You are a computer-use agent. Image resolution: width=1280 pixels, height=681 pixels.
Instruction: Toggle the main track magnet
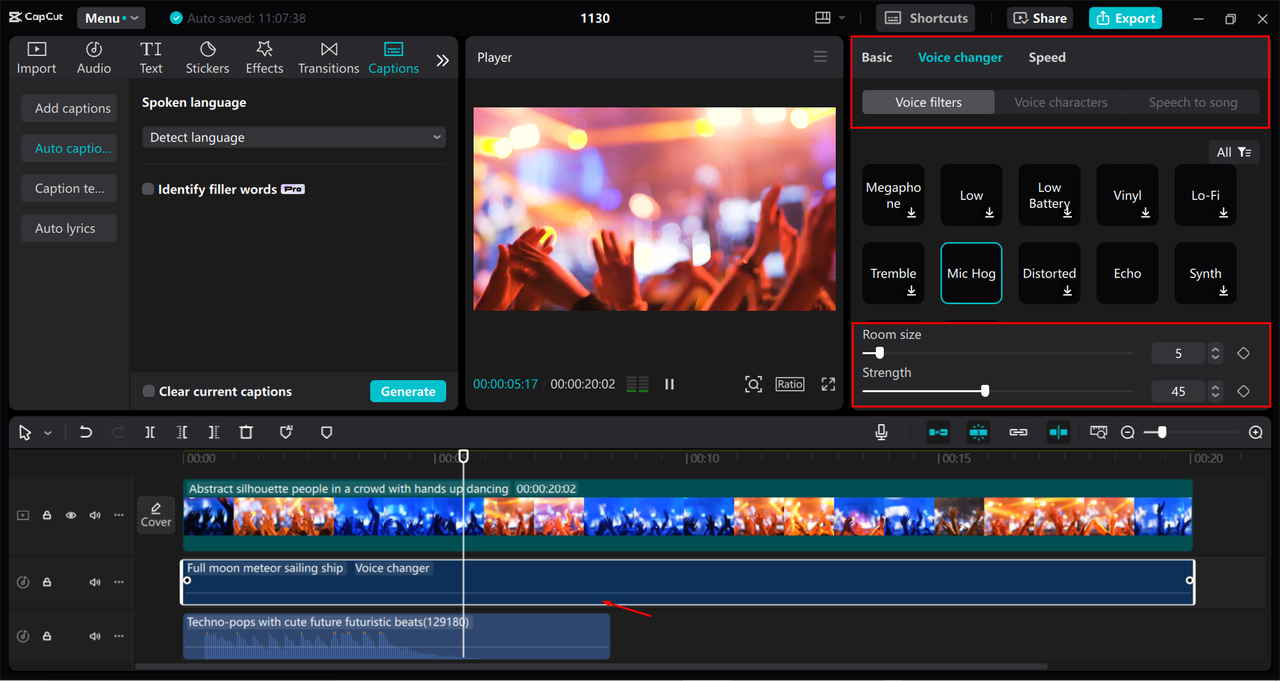point(938,432)
